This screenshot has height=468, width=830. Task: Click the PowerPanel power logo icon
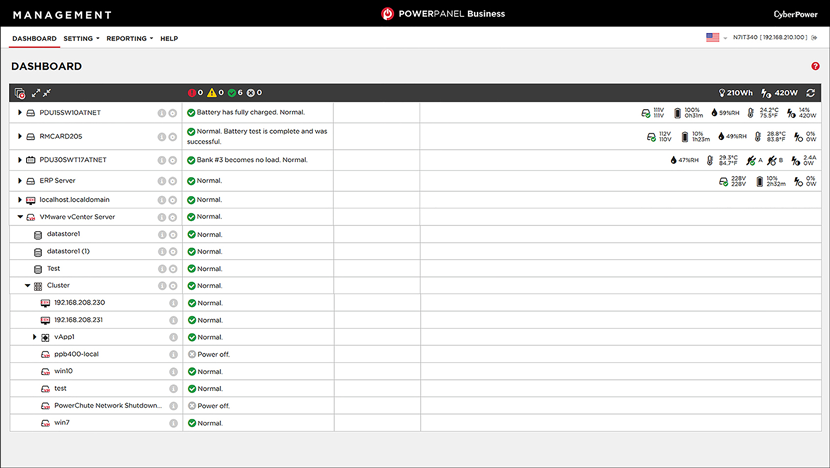[387, 14]
